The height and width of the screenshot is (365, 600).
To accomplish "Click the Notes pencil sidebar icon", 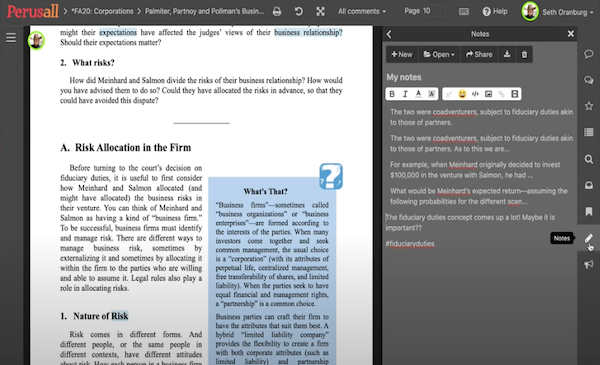I will coord(589,238).
